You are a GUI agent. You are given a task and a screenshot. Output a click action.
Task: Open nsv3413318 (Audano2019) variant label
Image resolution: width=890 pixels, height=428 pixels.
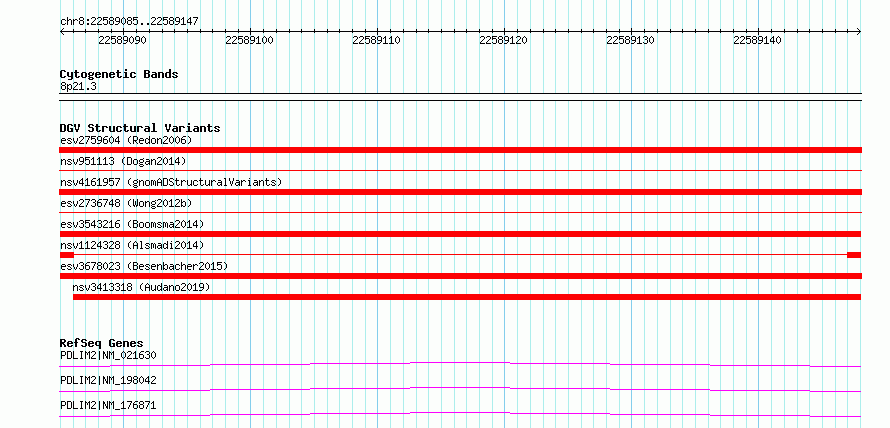click(x=141, y=287)
